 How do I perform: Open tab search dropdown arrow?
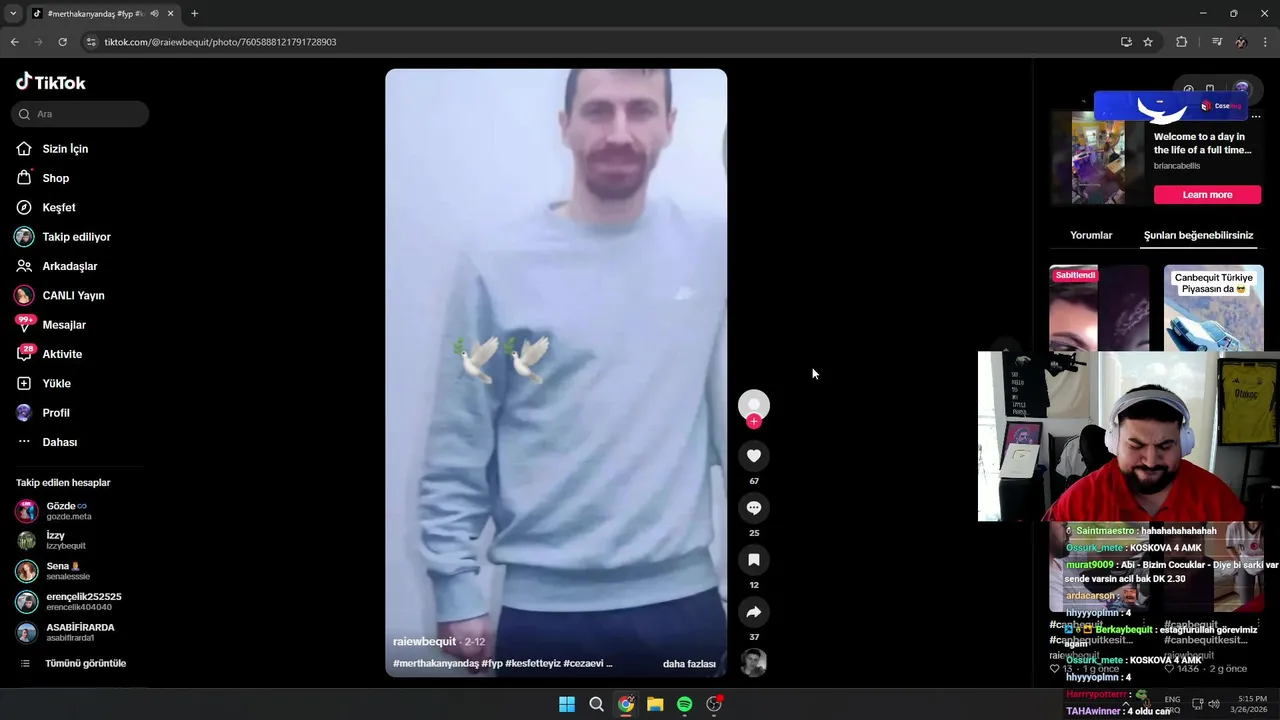pyautogui.click(x=12, y=14)
